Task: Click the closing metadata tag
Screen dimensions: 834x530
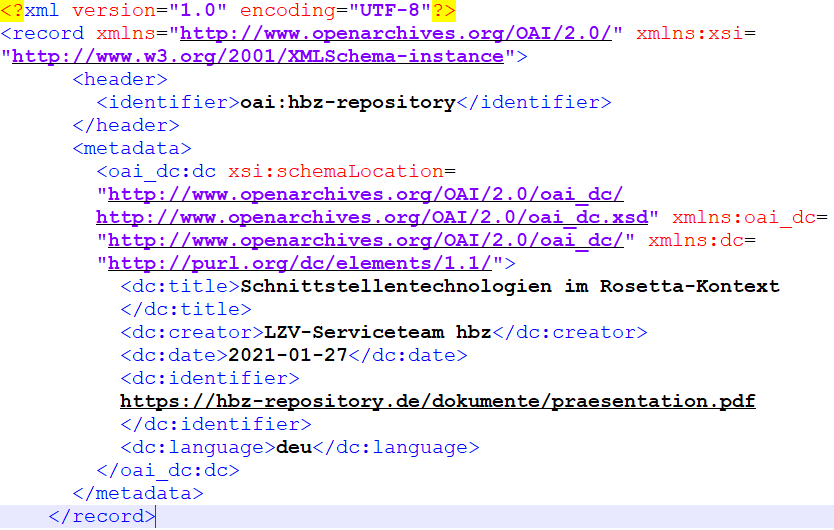Action: pos(138,493)
